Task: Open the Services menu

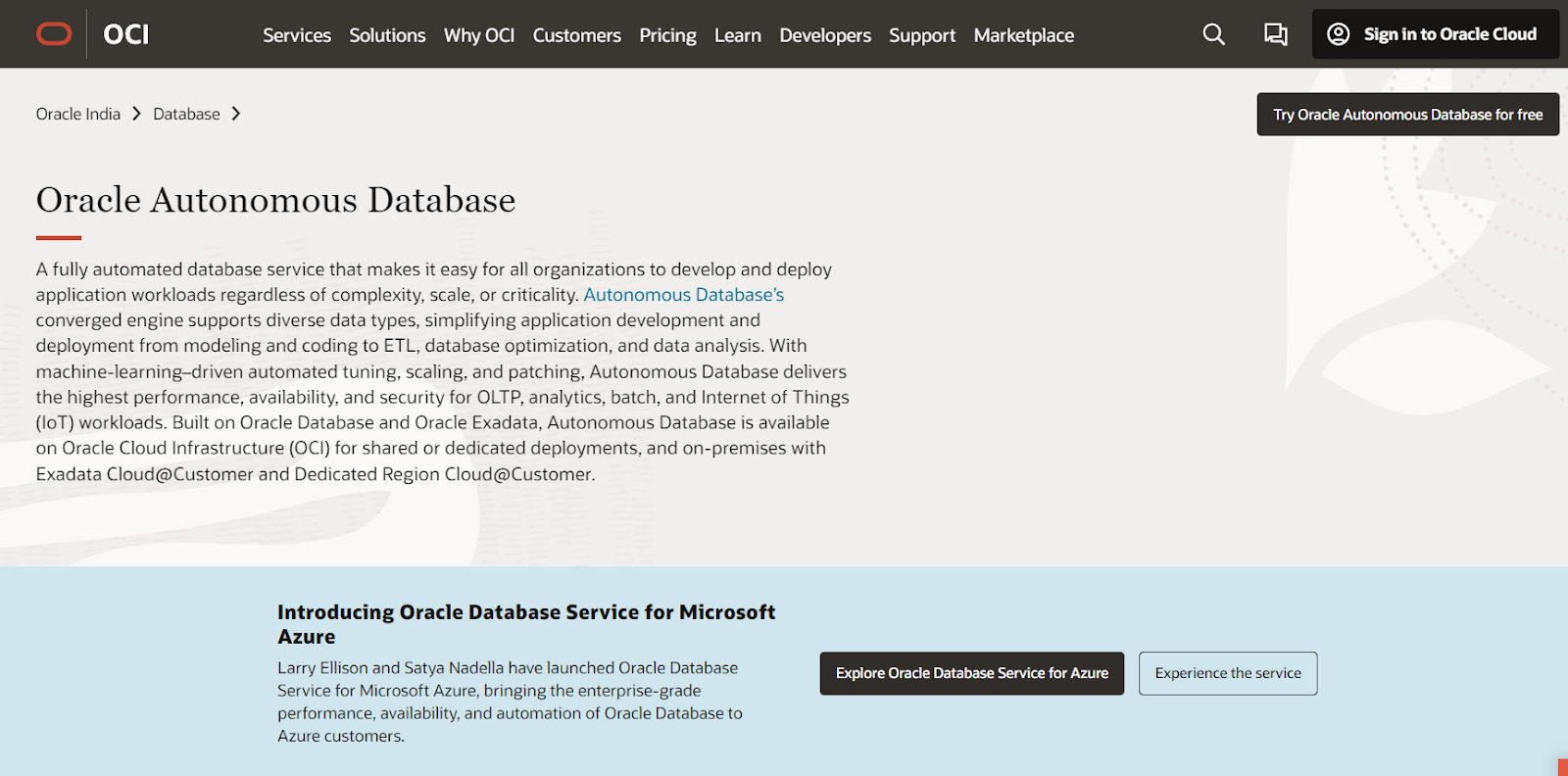Action: (297, 35)
